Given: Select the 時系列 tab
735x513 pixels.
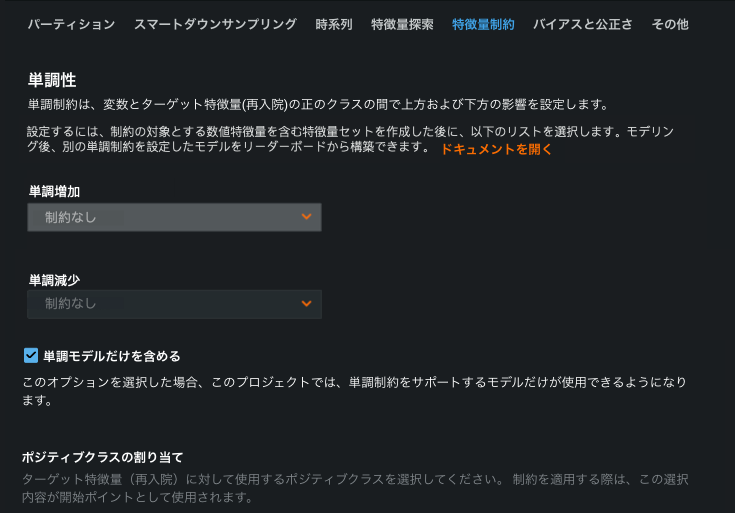Looking at the screenshot, I should click(x=333, y=24).
